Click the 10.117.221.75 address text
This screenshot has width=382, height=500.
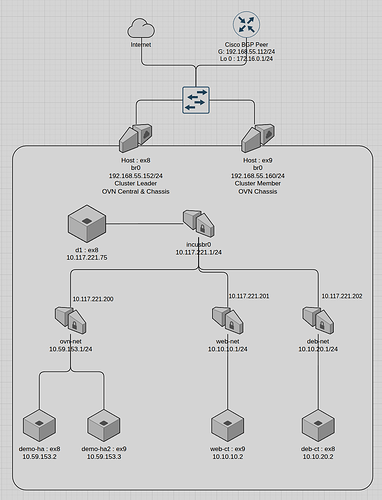(87, 258)
